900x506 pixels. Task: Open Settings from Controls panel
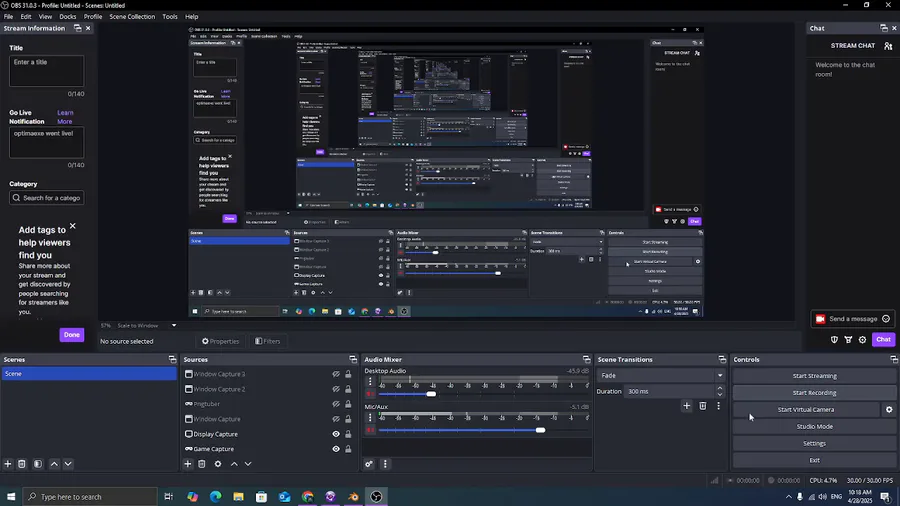[814, 443]
